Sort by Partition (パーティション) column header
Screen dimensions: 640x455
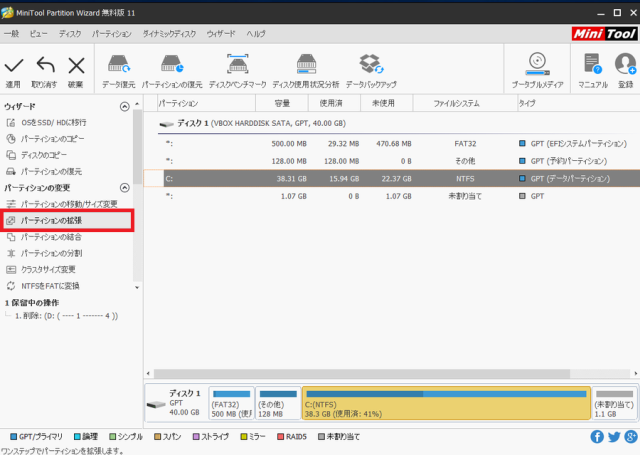tap(206, 103)
